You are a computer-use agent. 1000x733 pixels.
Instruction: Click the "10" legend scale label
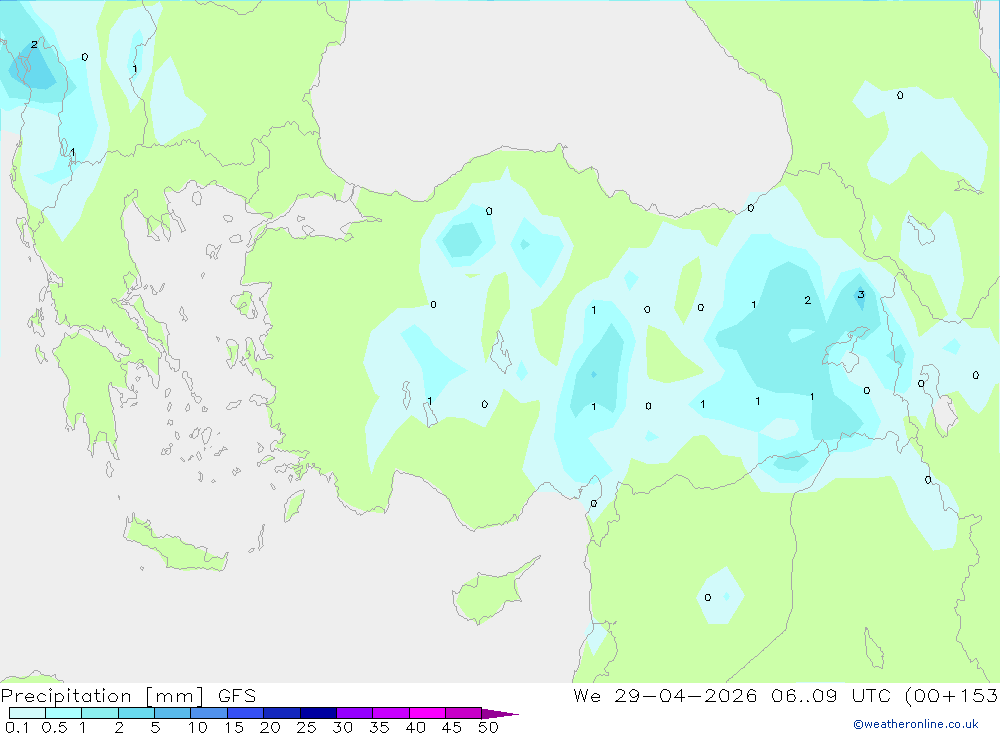click(198, 727)
